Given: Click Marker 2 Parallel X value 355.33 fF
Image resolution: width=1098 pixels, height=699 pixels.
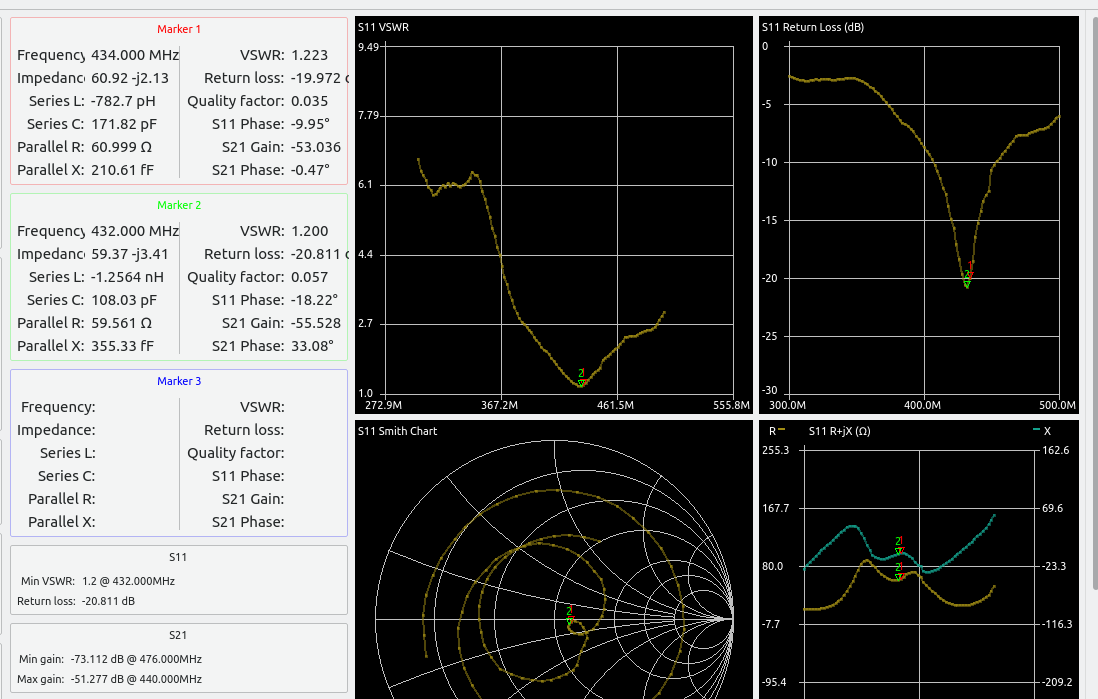Looking at the screenshot, I should [122, 346].
